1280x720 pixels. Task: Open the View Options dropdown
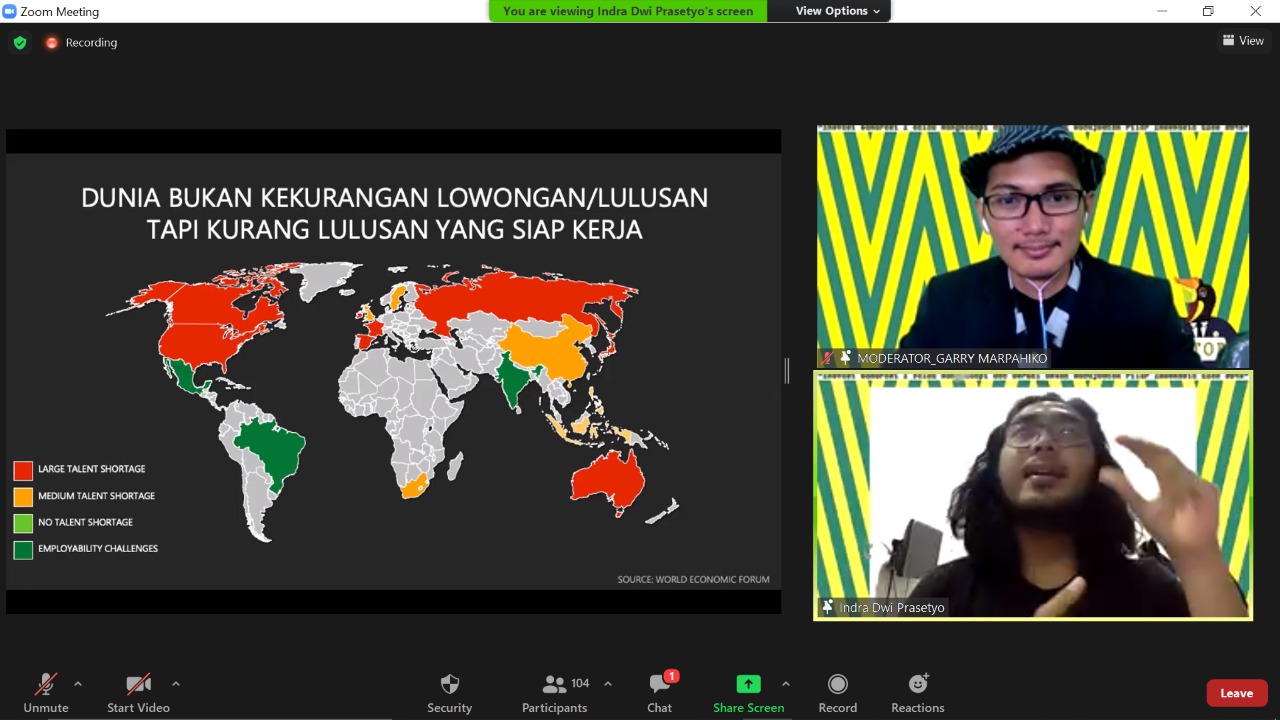[837, 11]
